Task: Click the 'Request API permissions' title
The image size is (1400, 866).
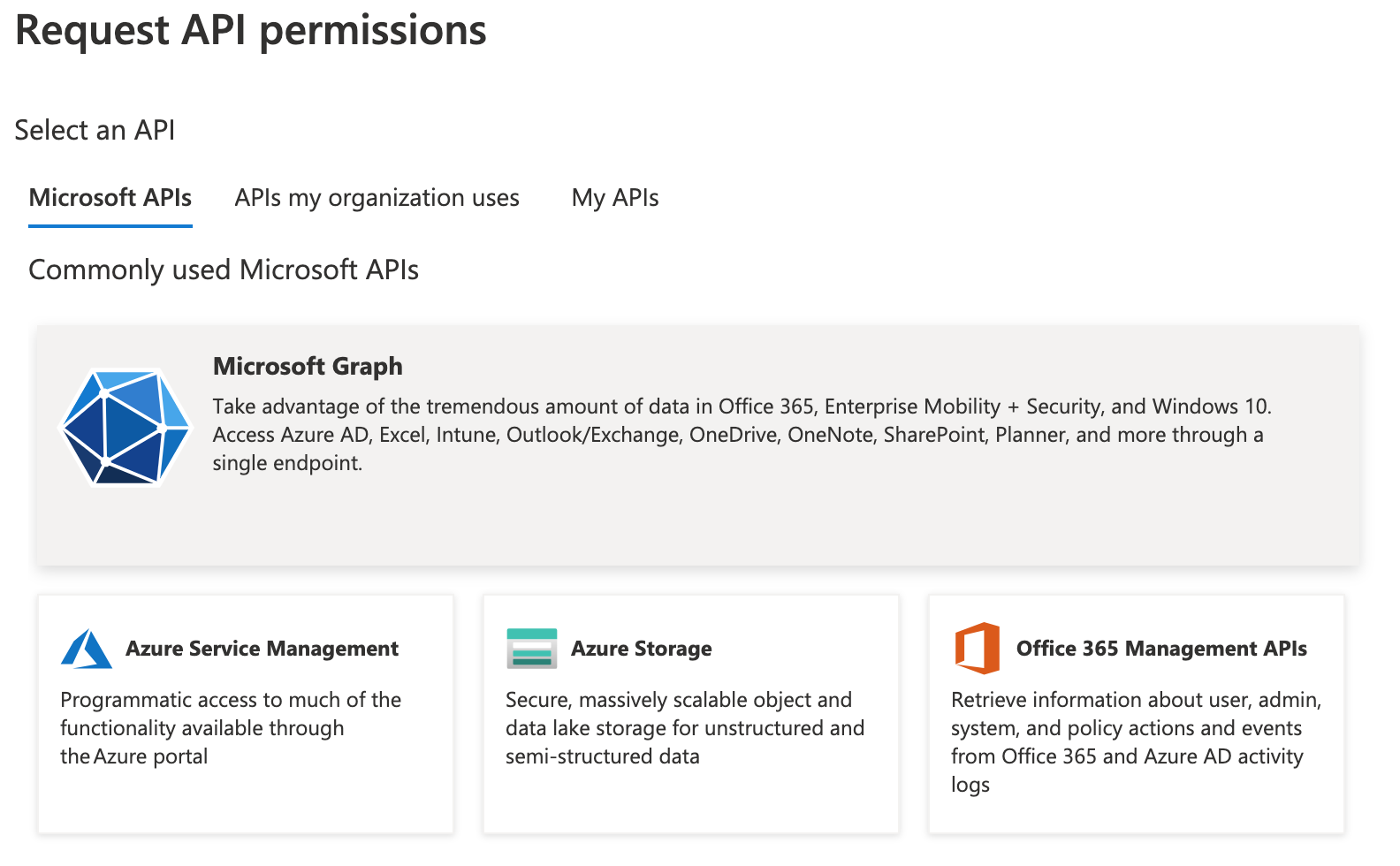Action: point(251,30)
